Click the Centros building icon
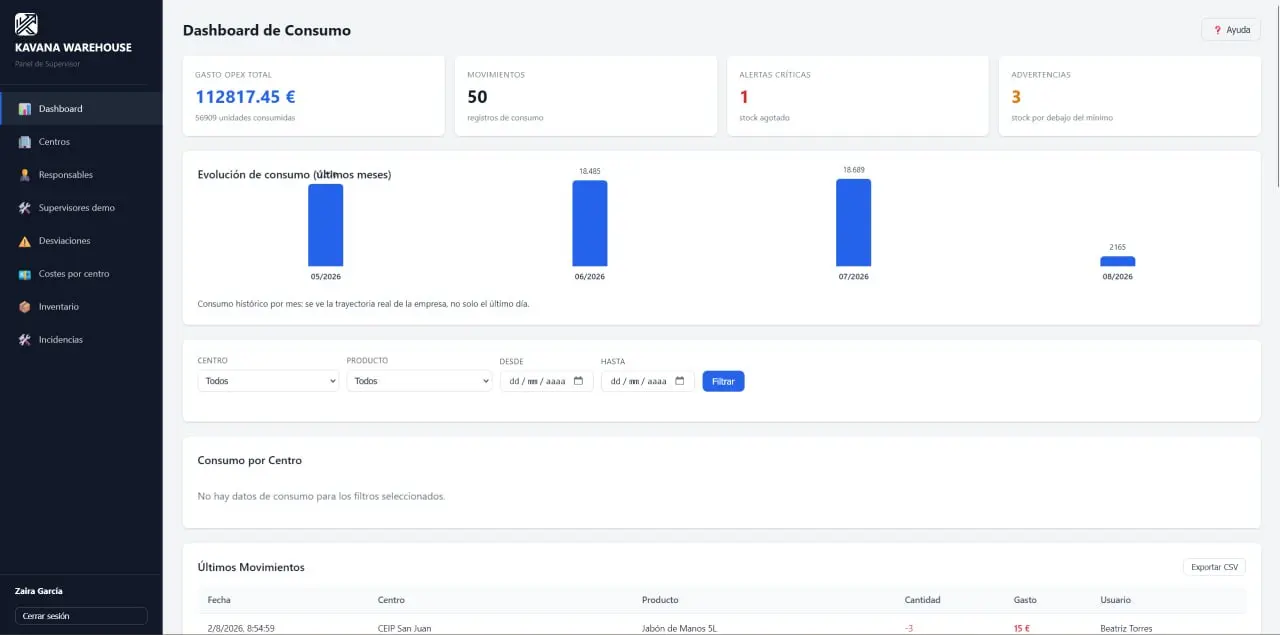 coord(25,142)
